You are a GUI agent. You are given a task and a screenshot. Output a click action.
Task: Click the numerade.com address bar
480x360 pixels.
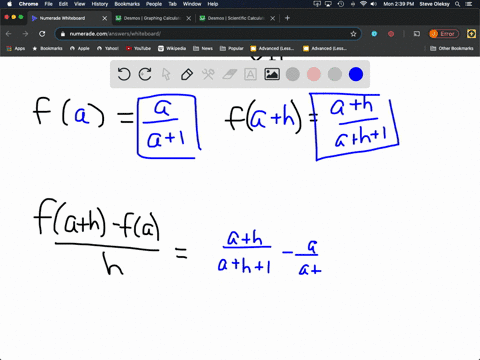(208, 34)
